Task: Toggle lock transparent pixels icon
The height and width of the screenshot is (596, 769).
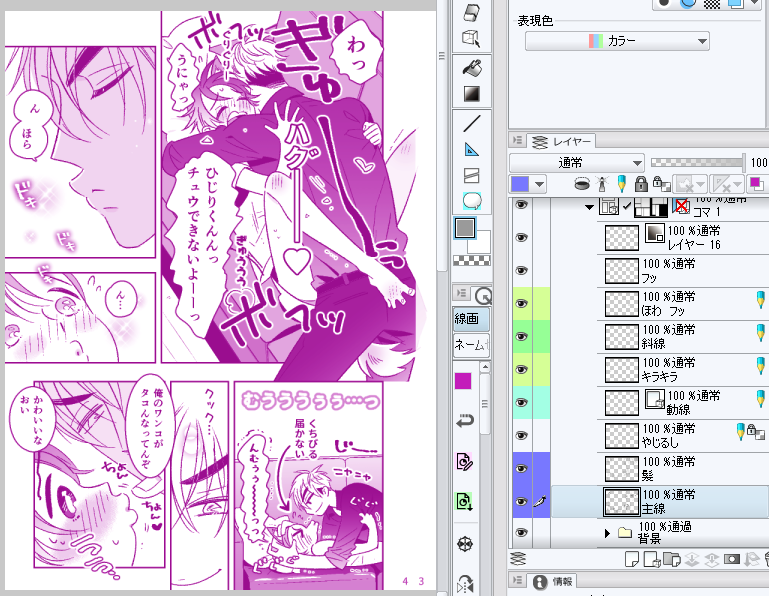Action: [x=662, y=184]
